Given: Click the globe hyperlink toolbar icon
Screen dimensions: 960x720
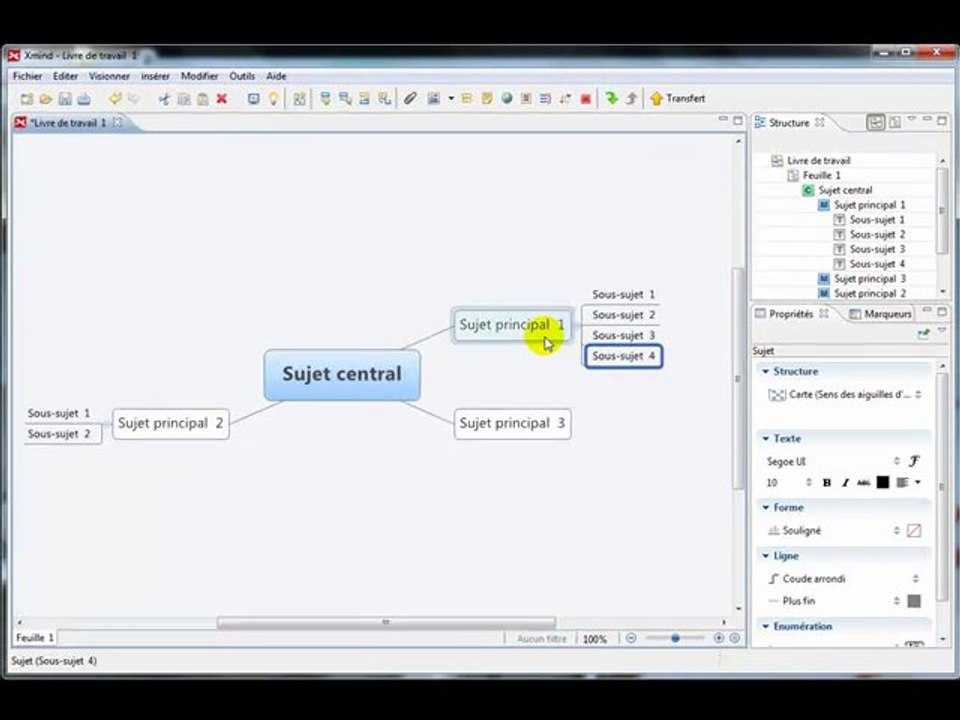Looking at the screenshot, I should 506,99.
